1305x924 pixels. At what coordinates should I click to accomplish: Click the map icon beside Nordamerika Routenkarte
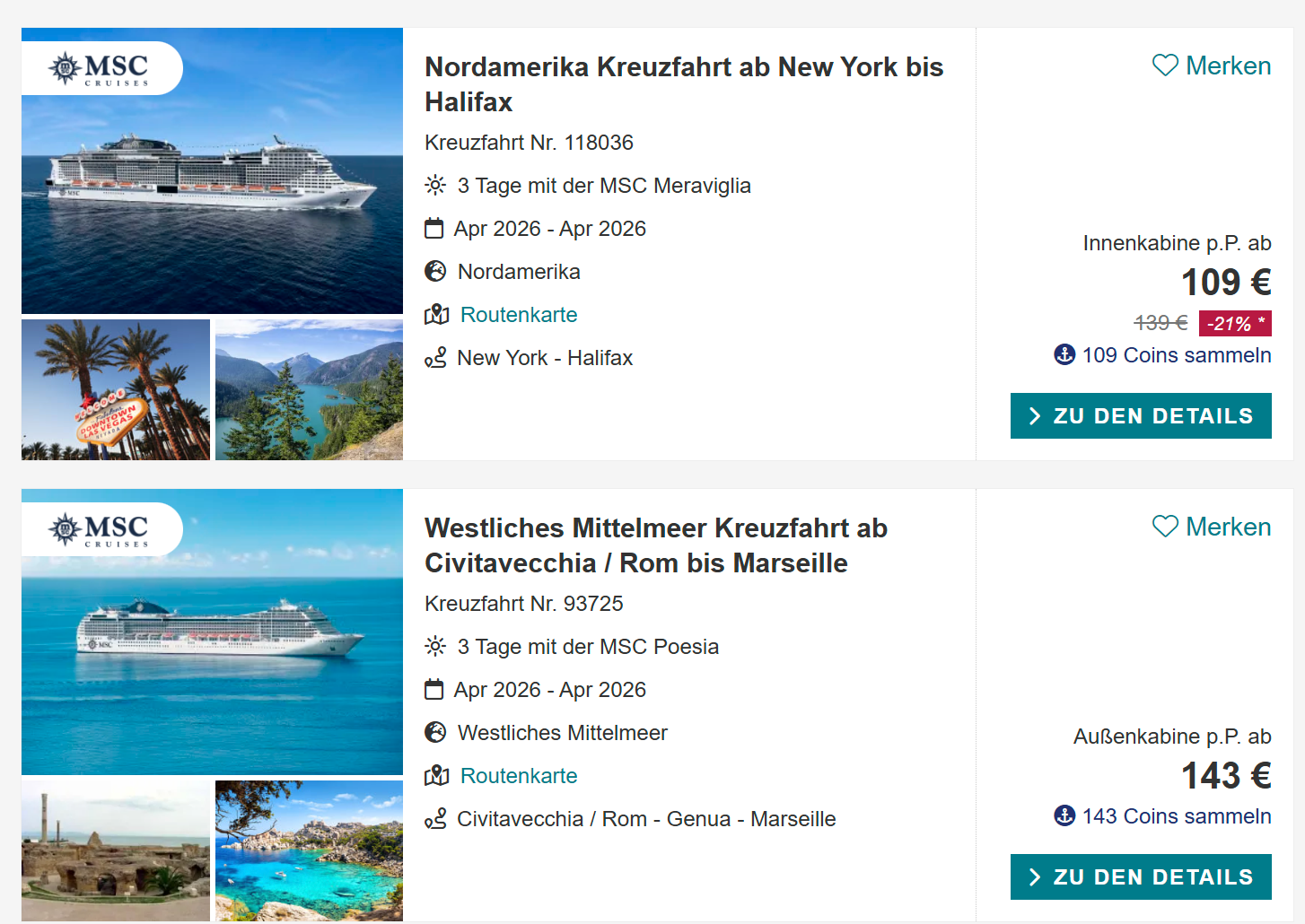(x=436, y=314)
